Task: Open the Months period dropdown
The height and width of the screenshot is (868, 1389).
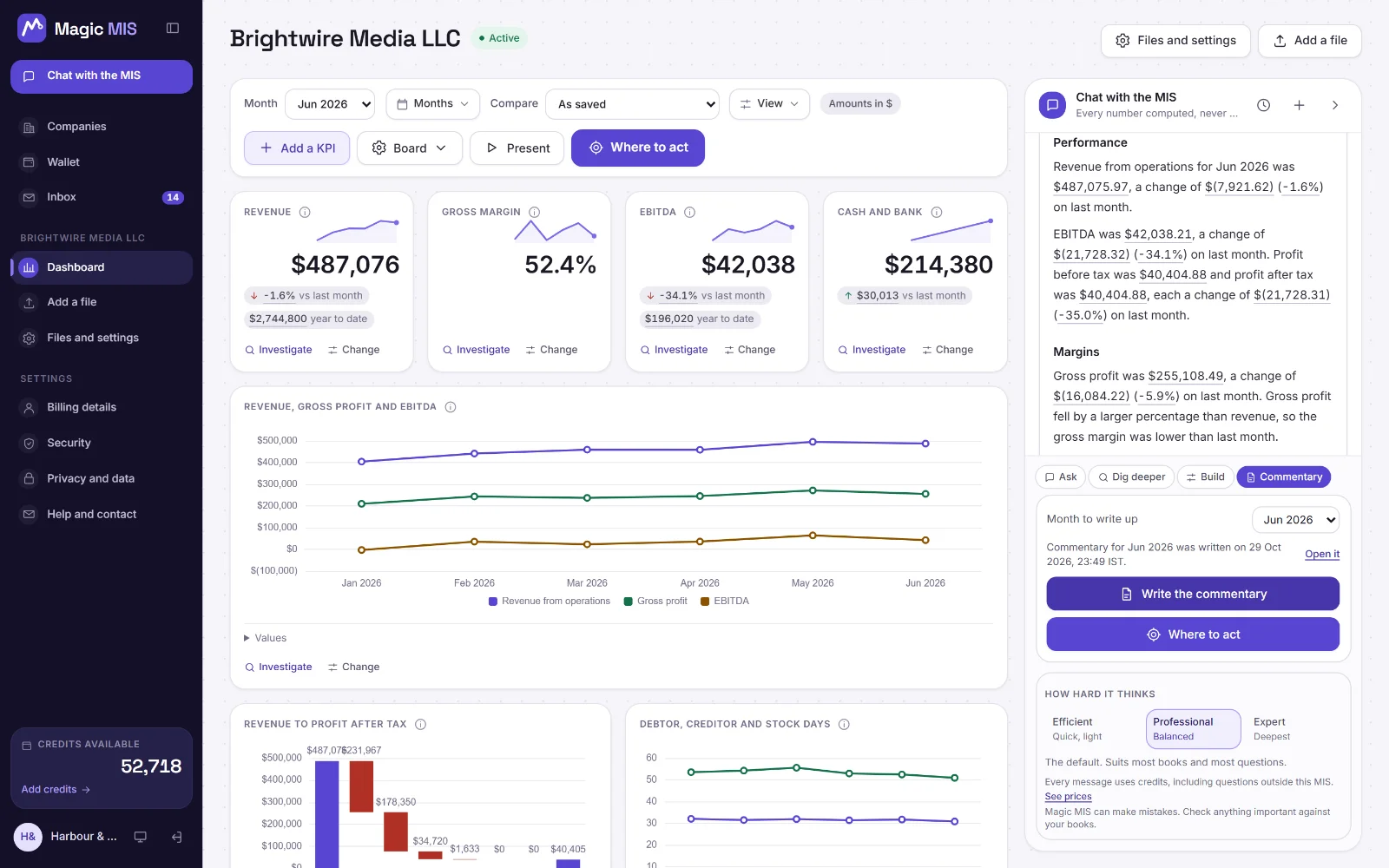Action: (433, 104)
